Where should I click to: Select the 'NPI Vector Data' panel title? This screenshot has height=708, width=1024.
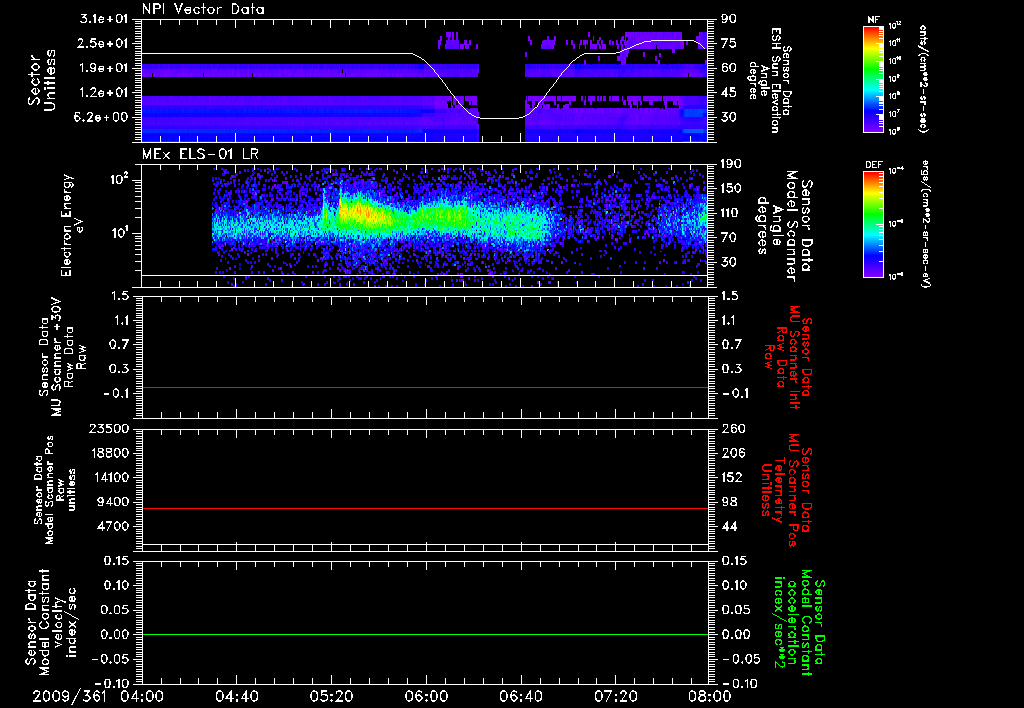click(203, 9)
